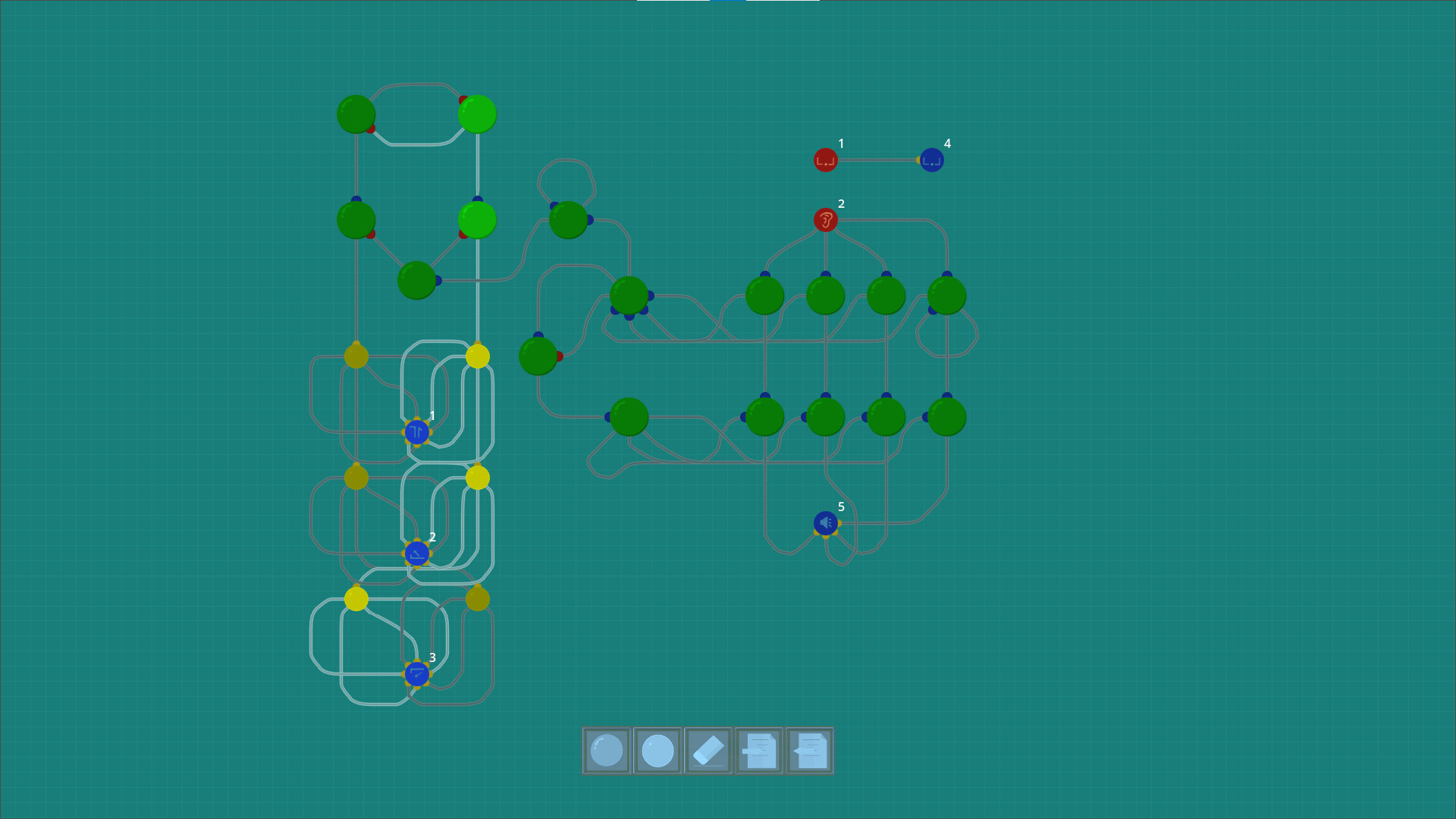Screen dimensions: 1456x819
Task: Activate the eraser tool
Action: [x=708, y=751]
